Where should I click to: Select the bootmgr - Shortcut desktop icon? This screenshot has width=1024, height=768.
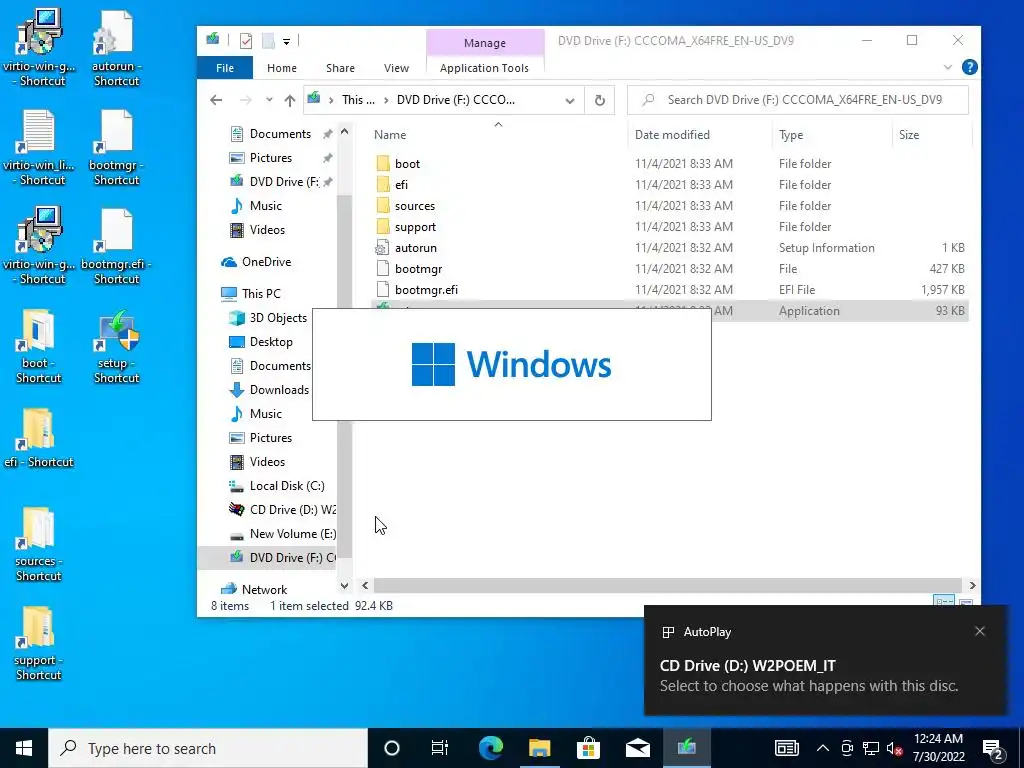click(x=116, y=148)
